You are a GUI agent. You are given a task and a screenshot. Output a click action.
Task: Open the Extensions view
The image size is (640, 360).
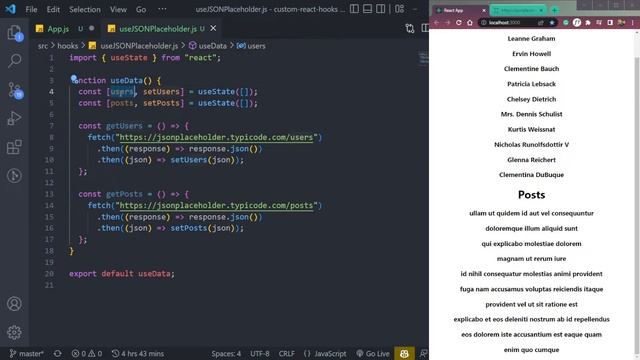tap(14, 147)
